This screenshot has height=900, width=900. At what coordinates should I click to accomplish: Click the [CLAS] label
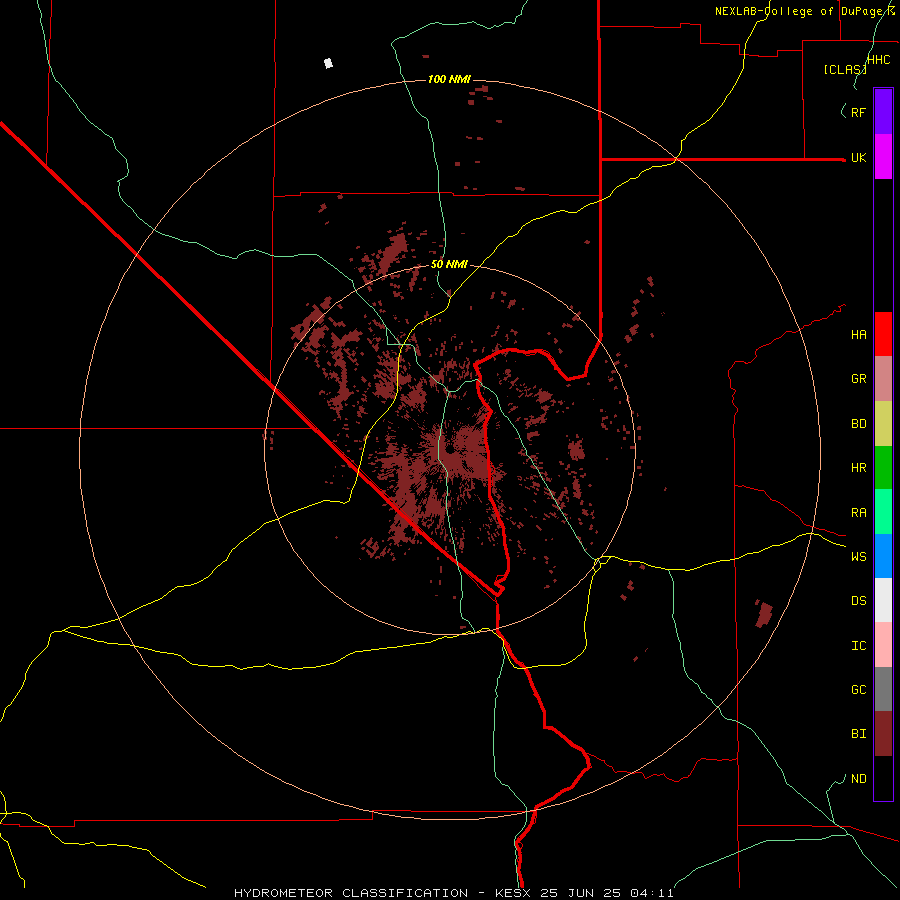click(845, 70)
